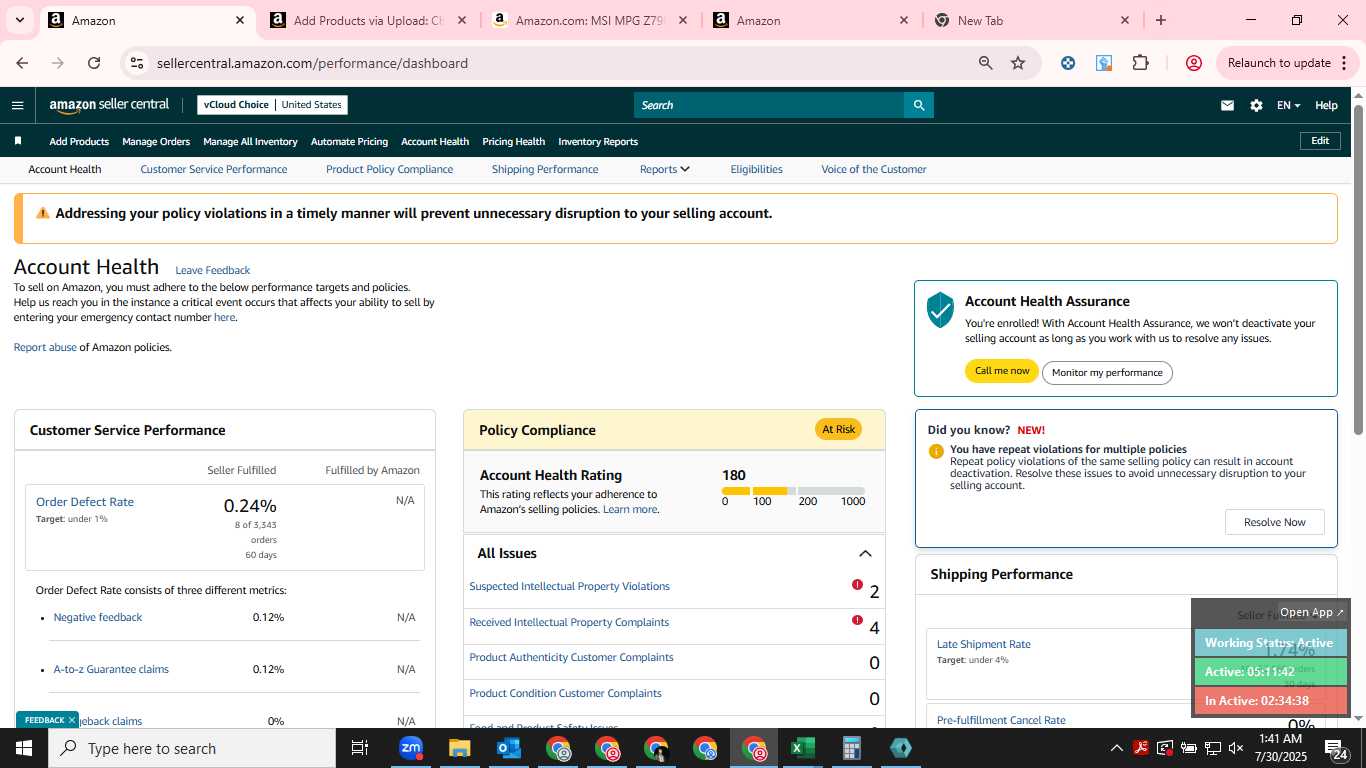Open the vCloud Choice United States account switcher
The image size is (1366, 768).
[x=273, y=105]
